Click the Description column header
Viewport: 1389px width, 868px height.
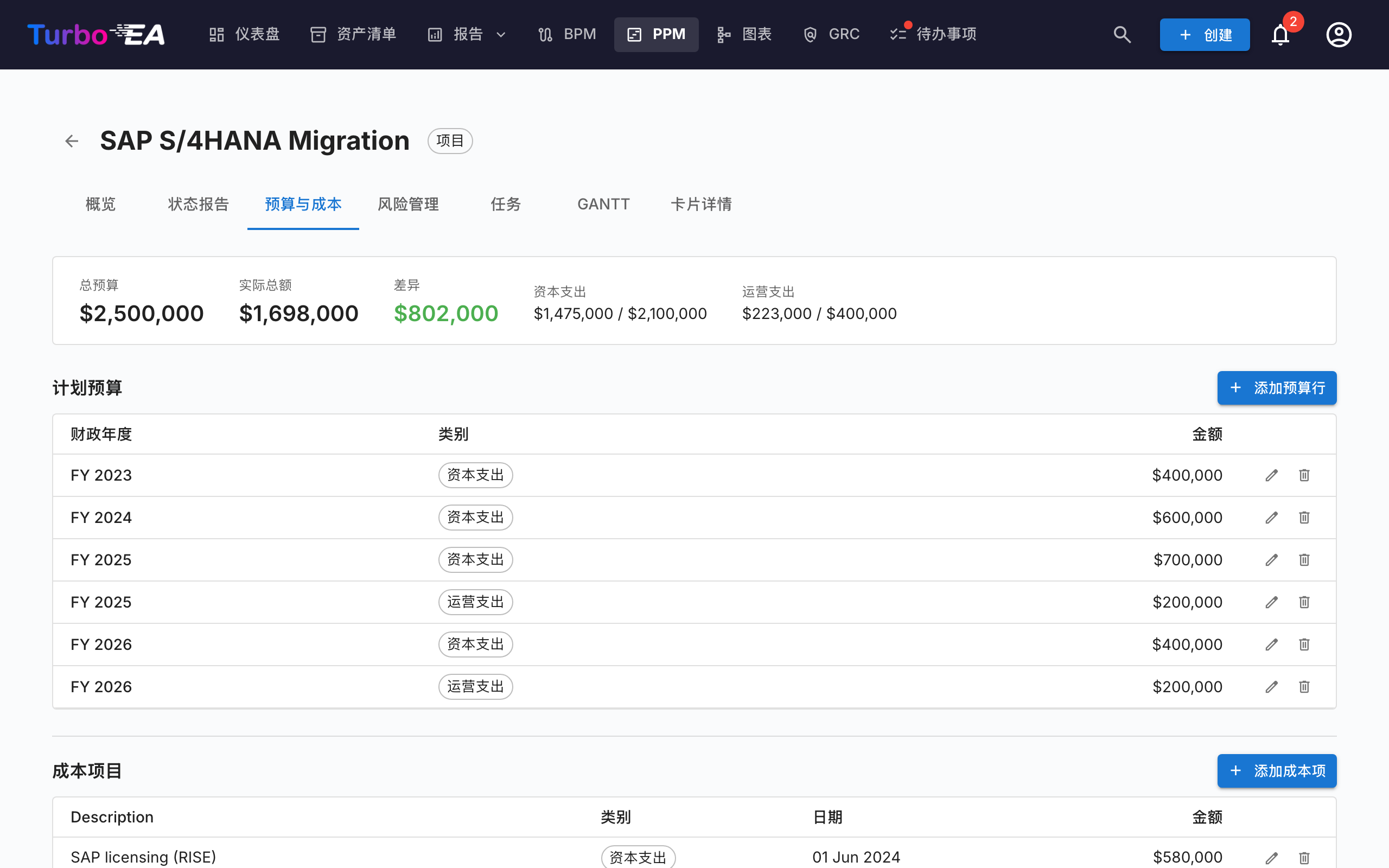coord(112,818)
